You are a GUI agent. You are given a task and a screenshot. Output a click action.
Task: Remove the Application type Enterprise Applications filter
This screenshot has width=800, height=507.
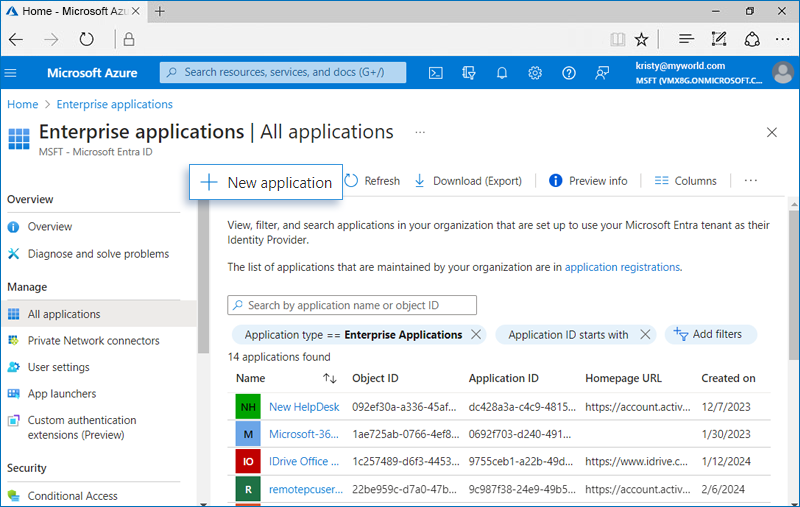point(476,335)
